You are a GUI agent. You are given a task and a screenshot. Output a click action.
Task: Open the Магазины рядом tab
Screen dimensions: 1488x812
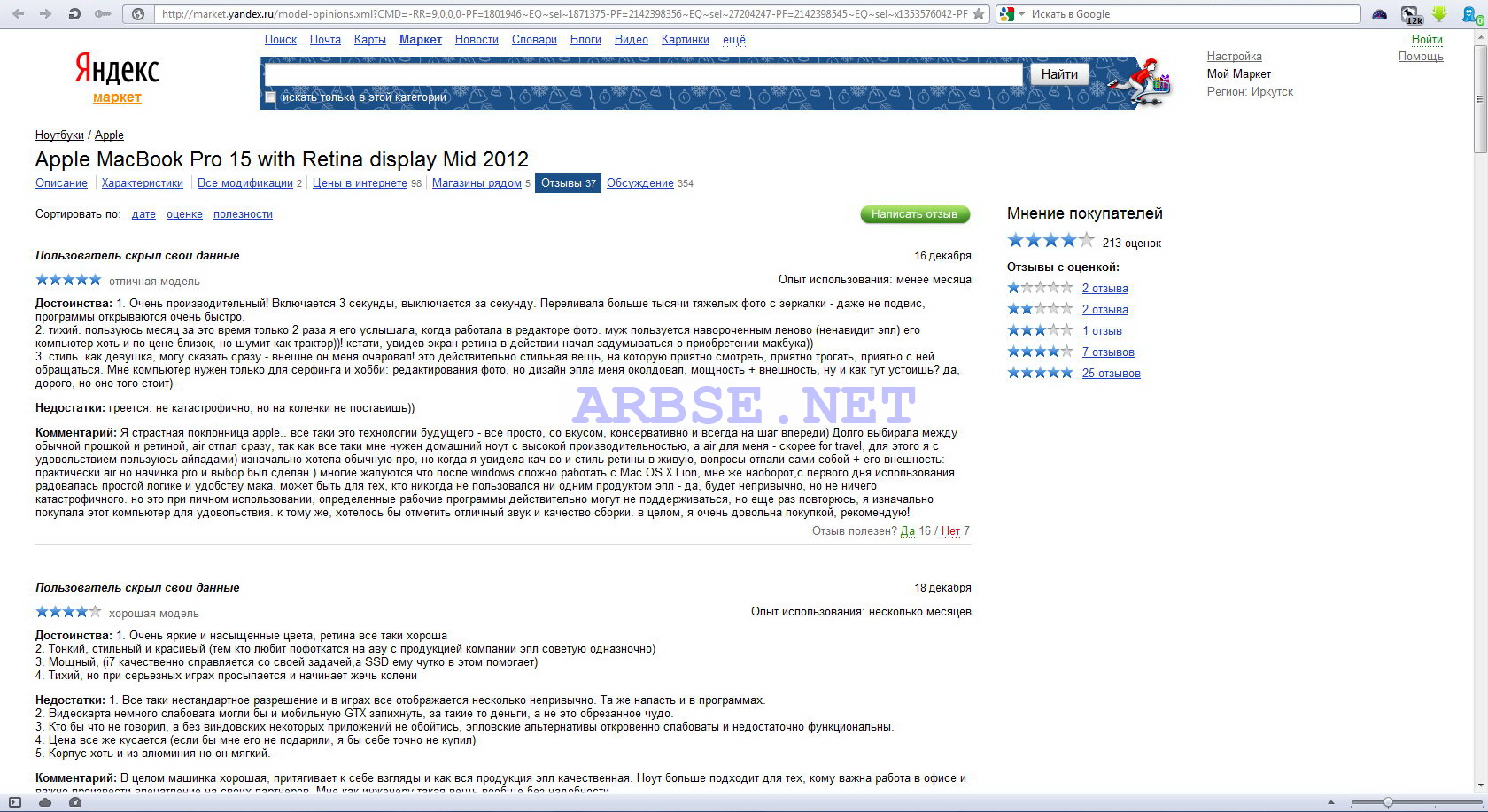(477, 183)
